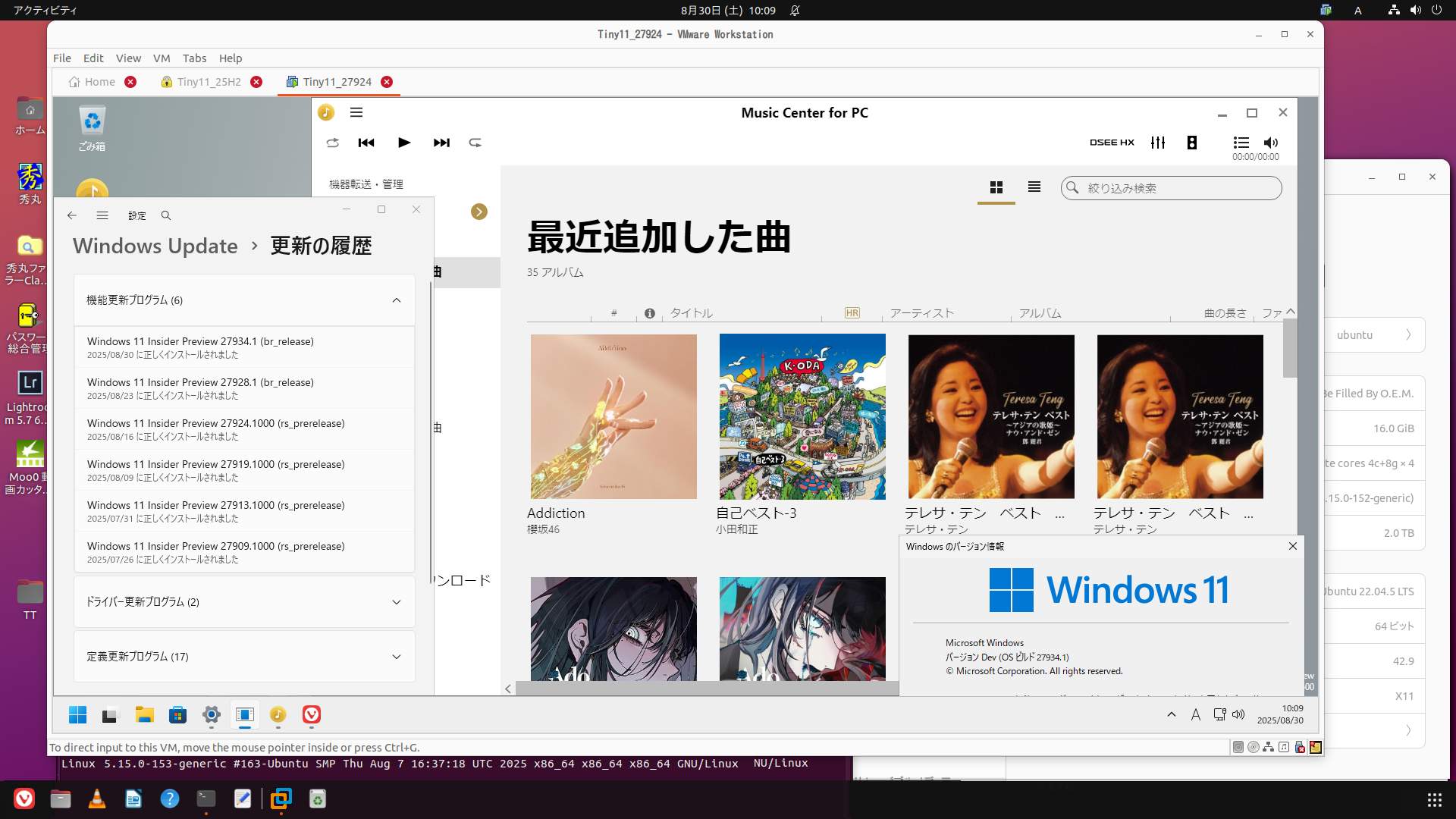Open the equalizer sliders icon
1456x819 pixels.
[1158, 143]
